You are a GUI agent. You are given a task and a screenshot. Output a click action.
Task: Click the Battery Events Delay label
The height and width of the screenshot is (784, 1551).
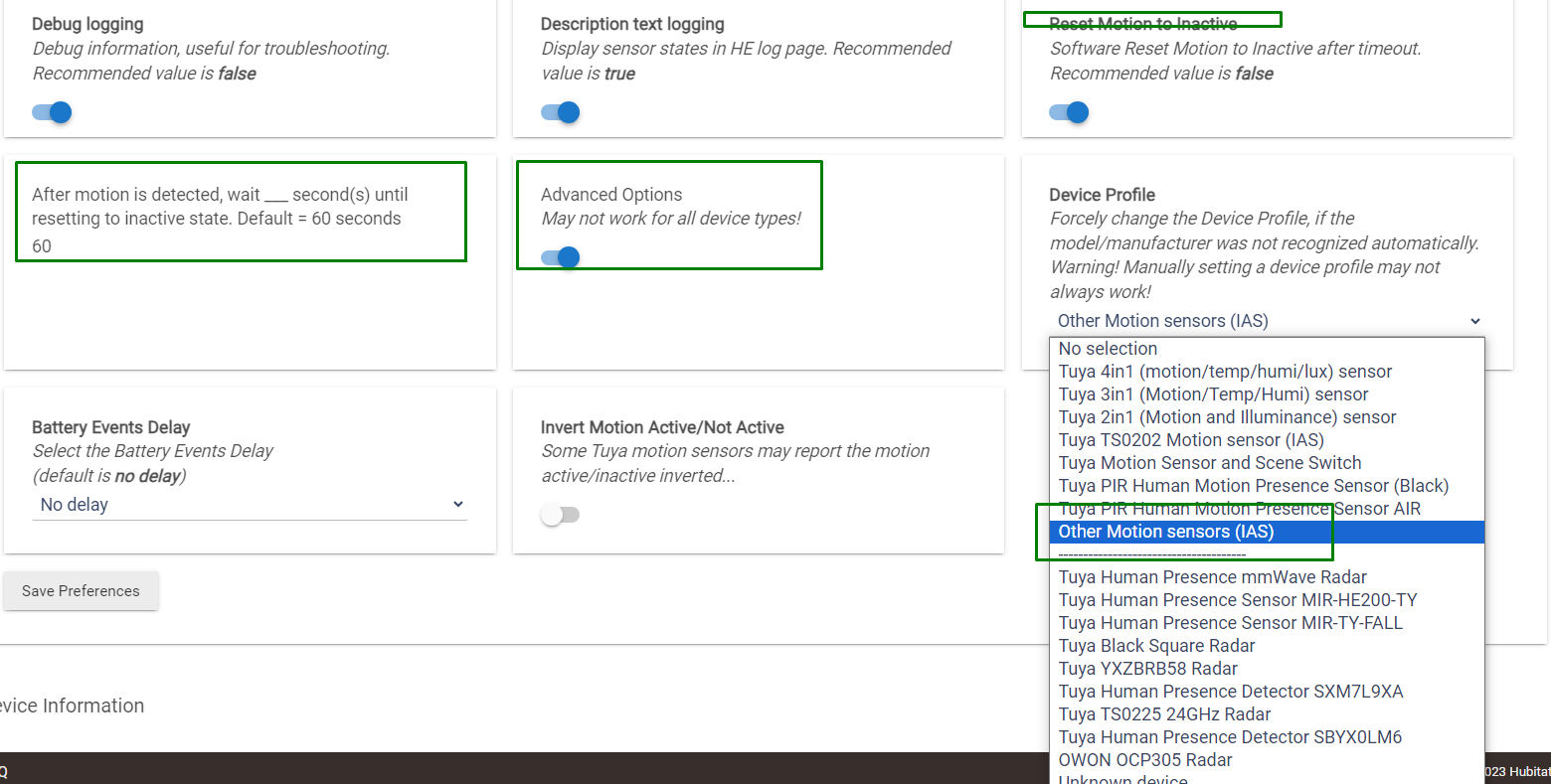pos(110,427)
